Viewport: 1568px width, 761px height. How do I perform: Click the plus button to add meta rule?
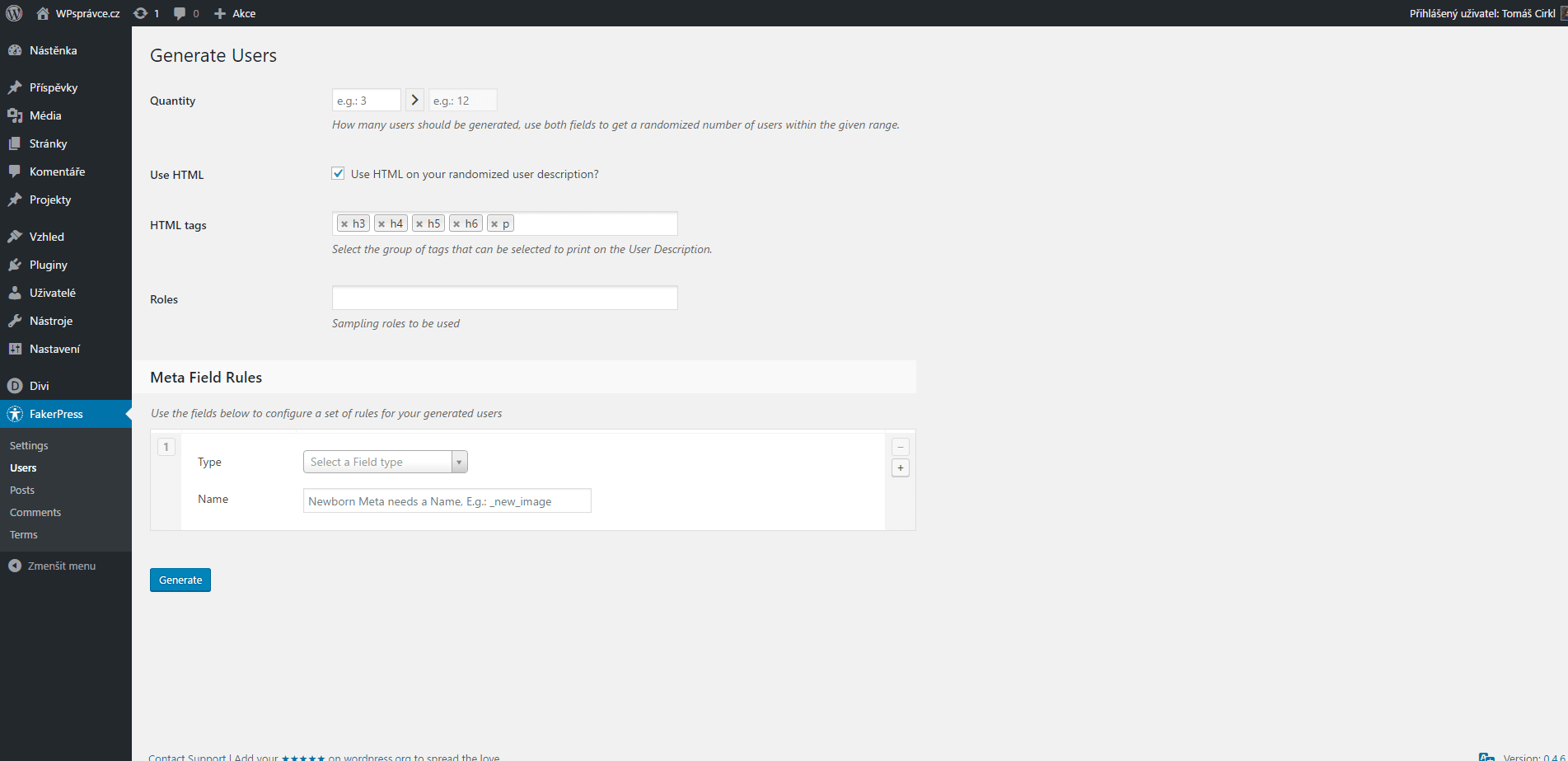901,468
